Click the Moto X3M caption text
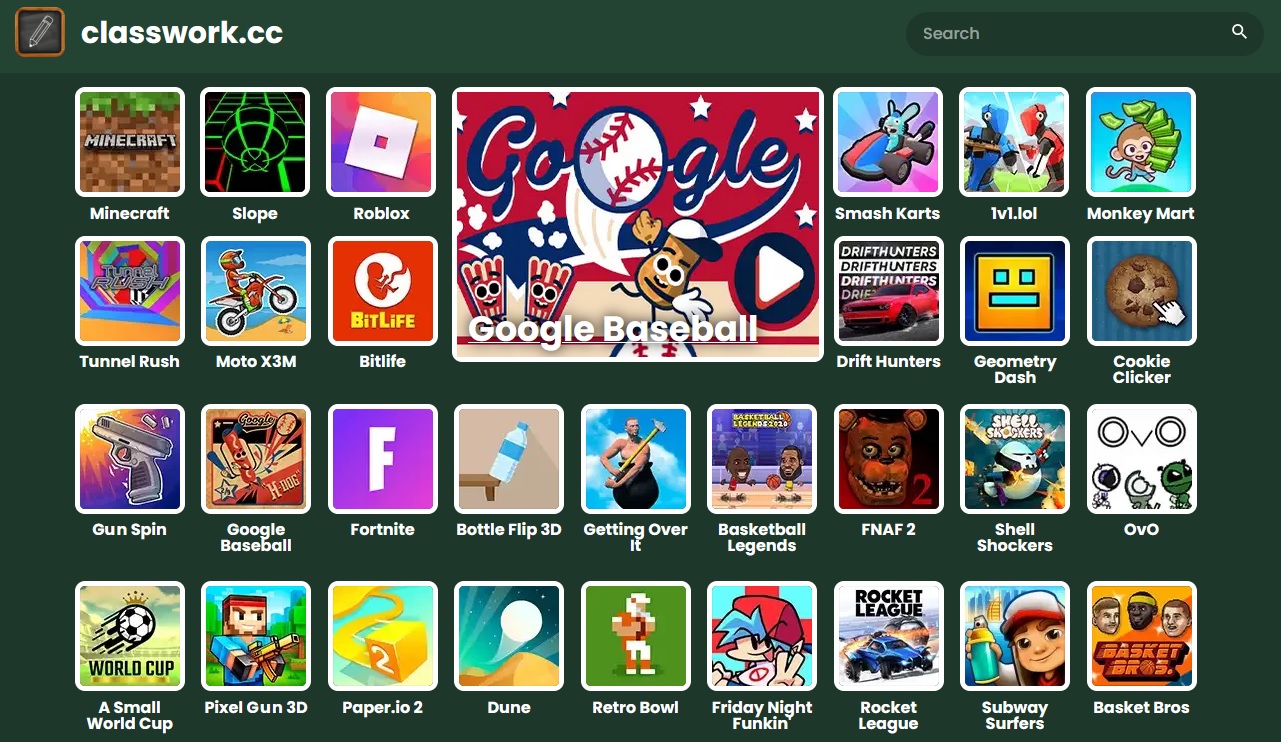 click(x=256, y=361)
